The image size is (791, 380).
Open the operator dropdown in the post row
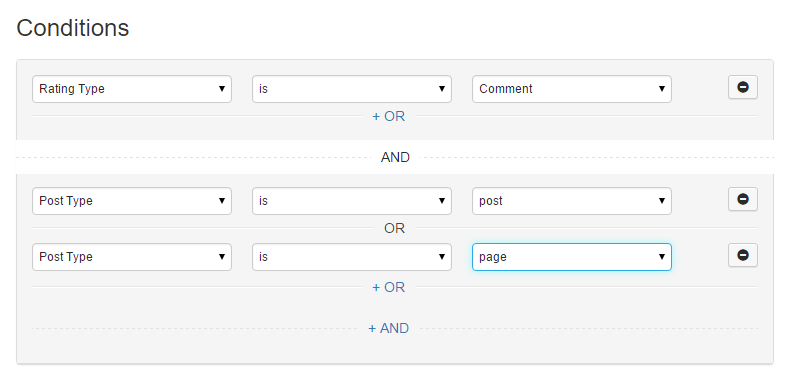pos(352,201)
